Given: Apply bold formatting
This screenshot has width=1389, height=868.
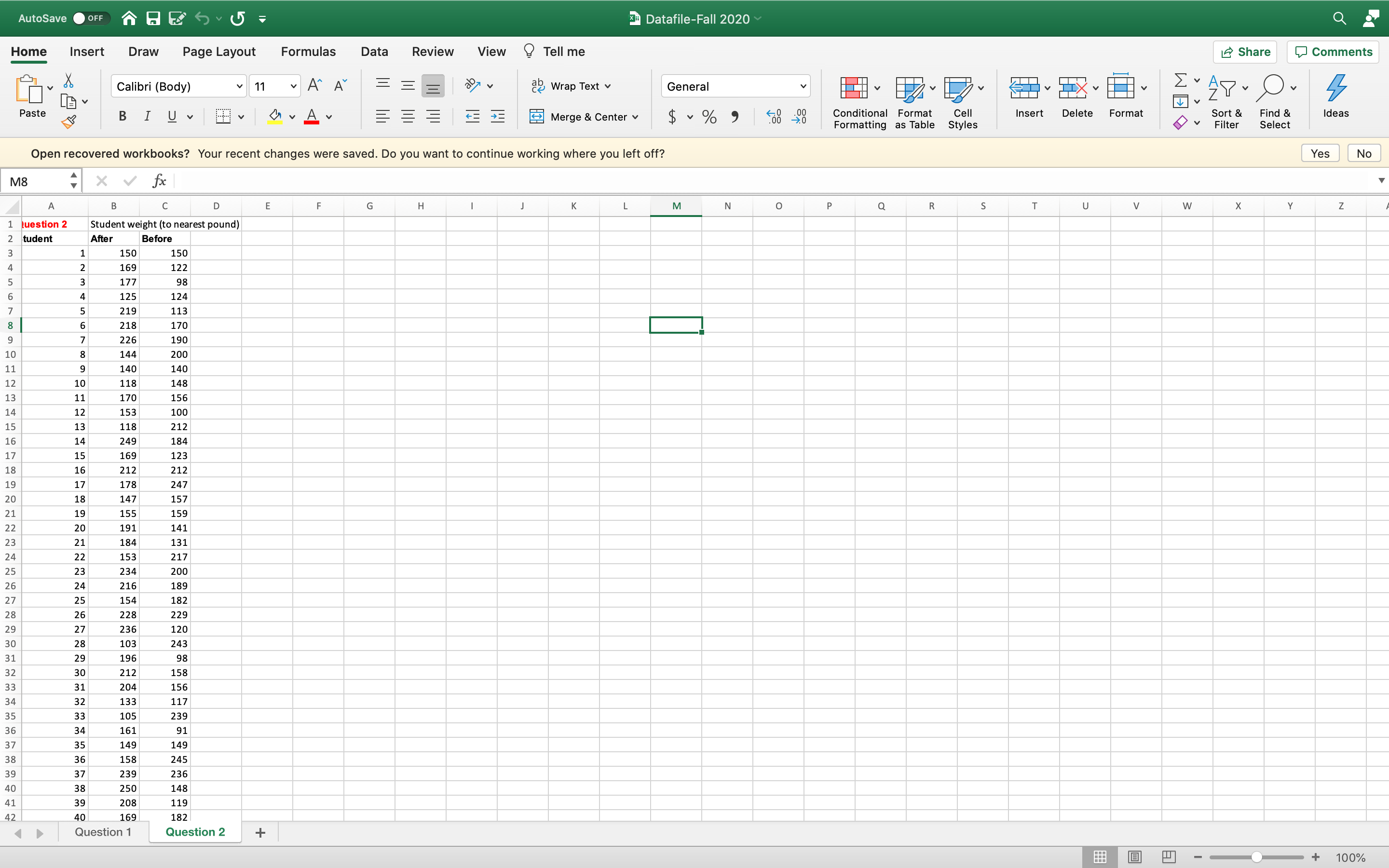Looking at the screenshot, I should (122, 117).
